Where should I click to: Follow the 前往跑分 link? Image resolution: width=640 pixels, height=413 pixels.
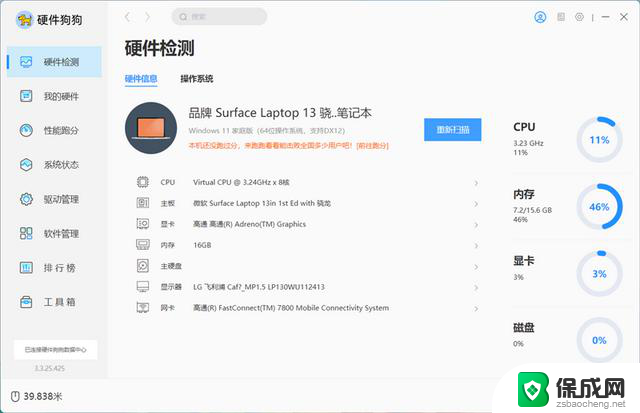pyautogui.click(x=373, y=146)
